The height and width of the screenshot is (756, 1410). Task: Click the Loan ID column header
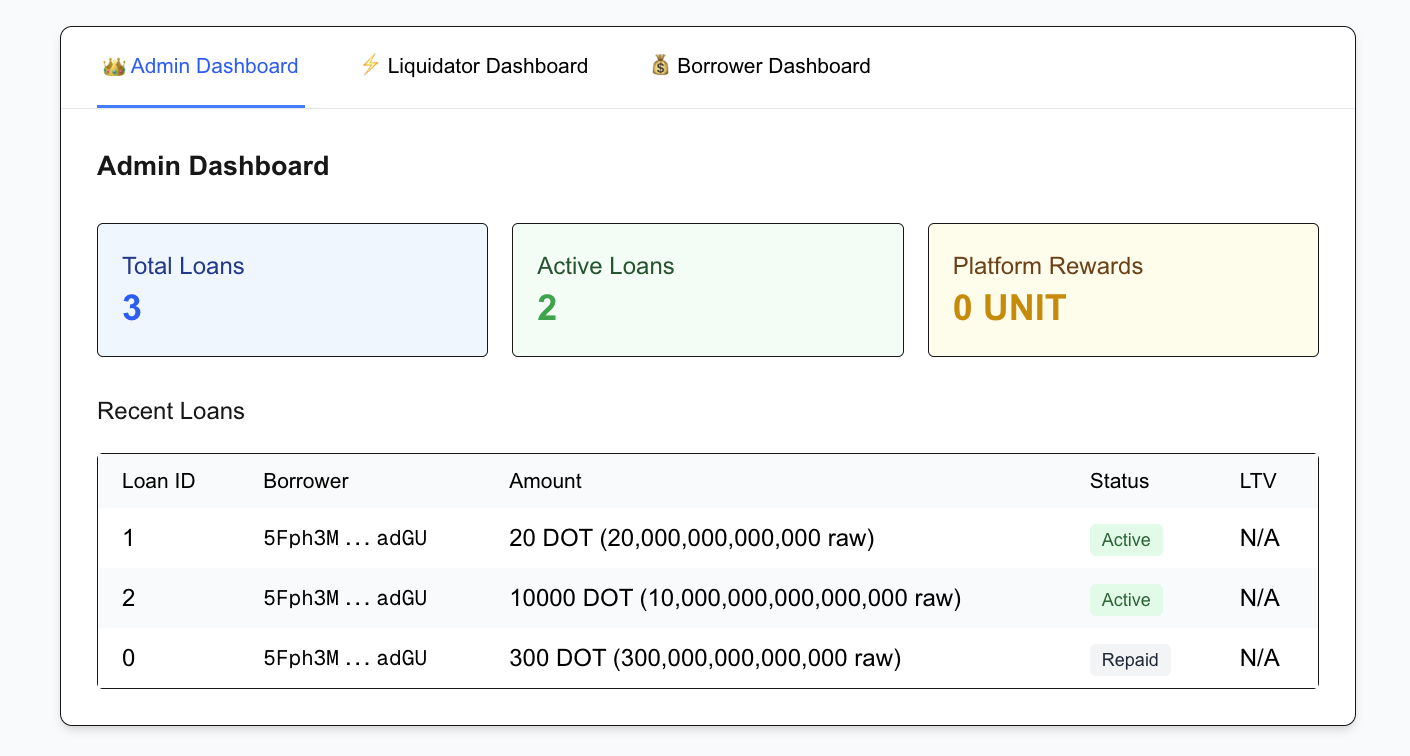tap(158, 481)
